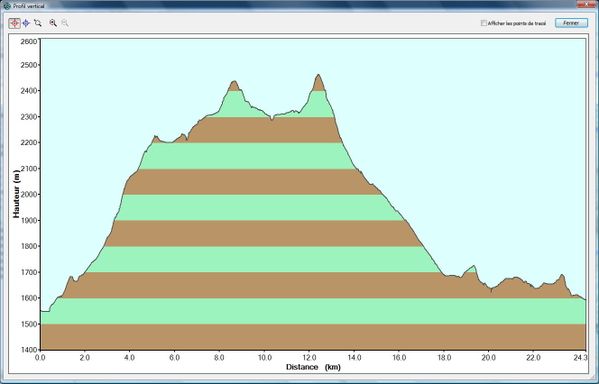Click the 14.0 distance axis value
The height and width of the screenshot is (384, 599).
pyautogui.click(x=354, y=358)
